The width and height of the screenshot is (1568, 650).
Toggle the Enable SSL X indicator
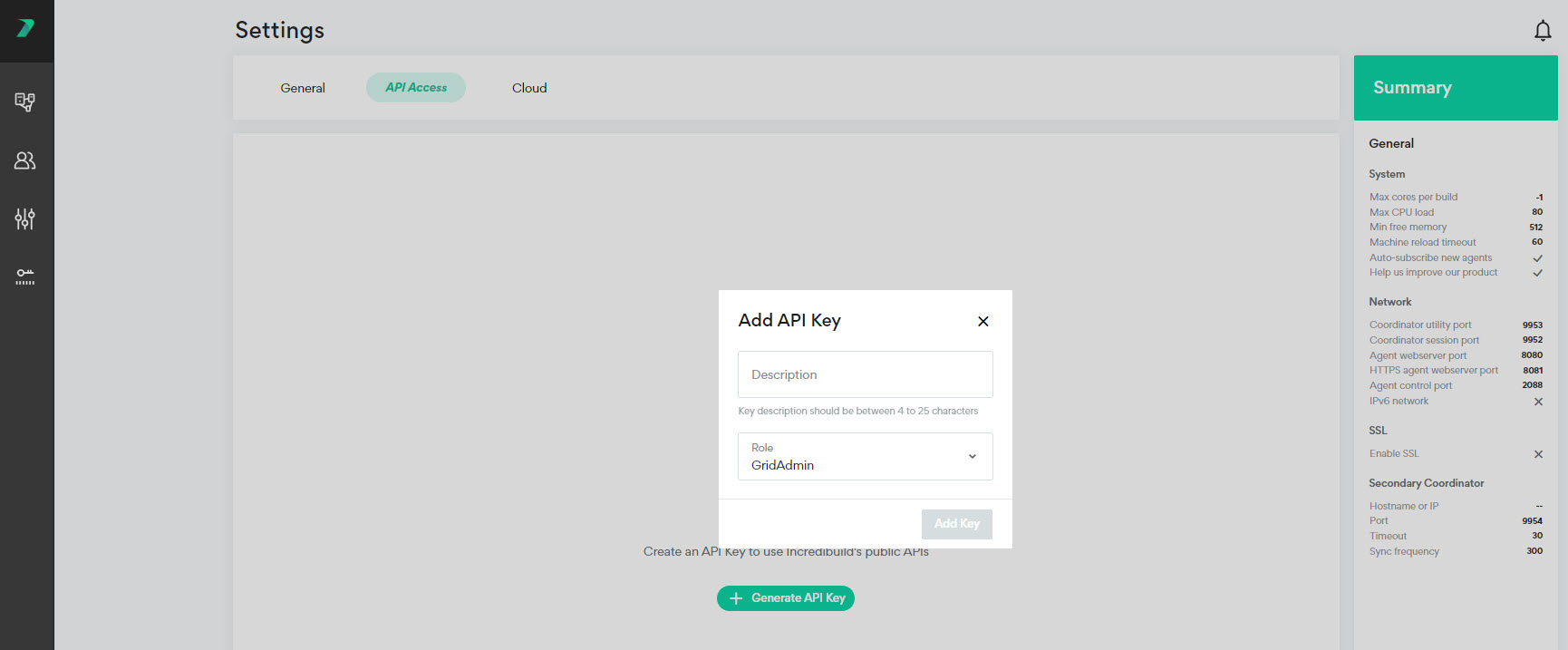click(1537, 454)
